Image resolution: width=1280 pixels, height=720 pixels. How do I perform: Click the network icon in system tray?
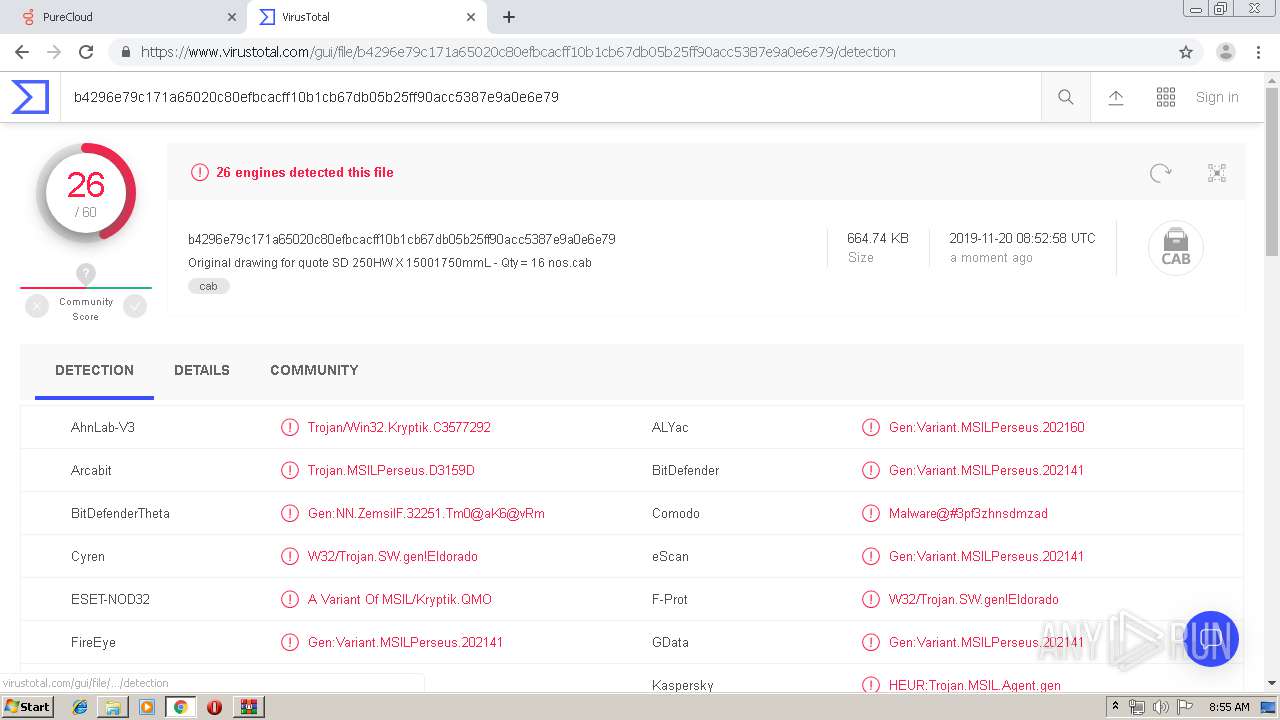1136,707
